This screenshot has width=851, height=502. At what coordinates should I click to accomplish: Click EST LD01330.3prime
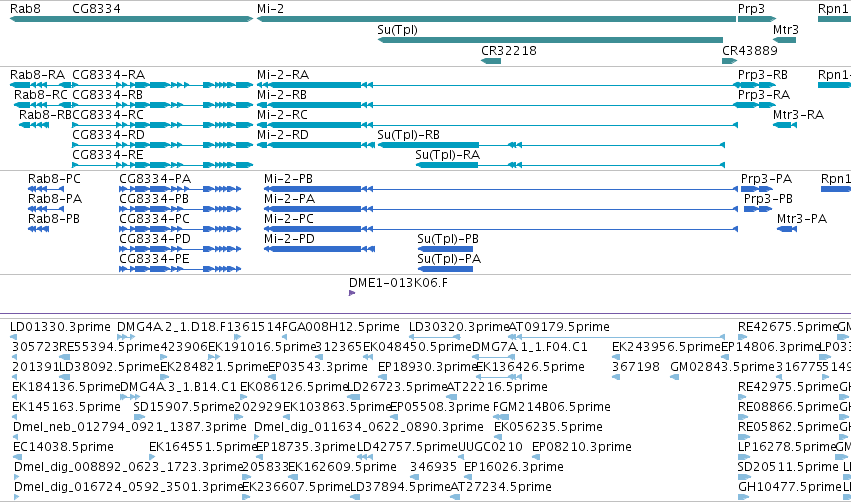click(x=14, y=337)
